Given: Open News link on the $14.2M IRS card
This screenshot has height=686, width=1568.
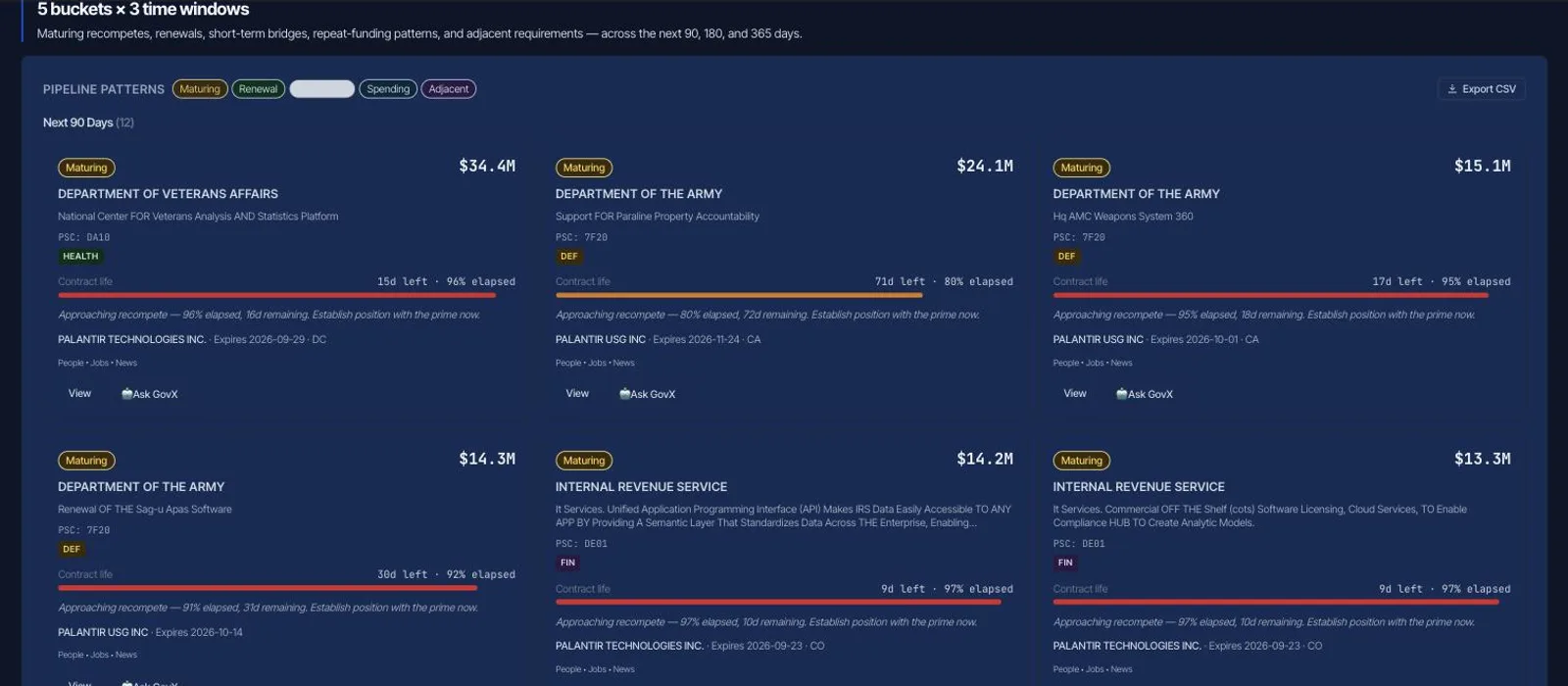Looking at the screenshot, I should click(x=624, y=669).
